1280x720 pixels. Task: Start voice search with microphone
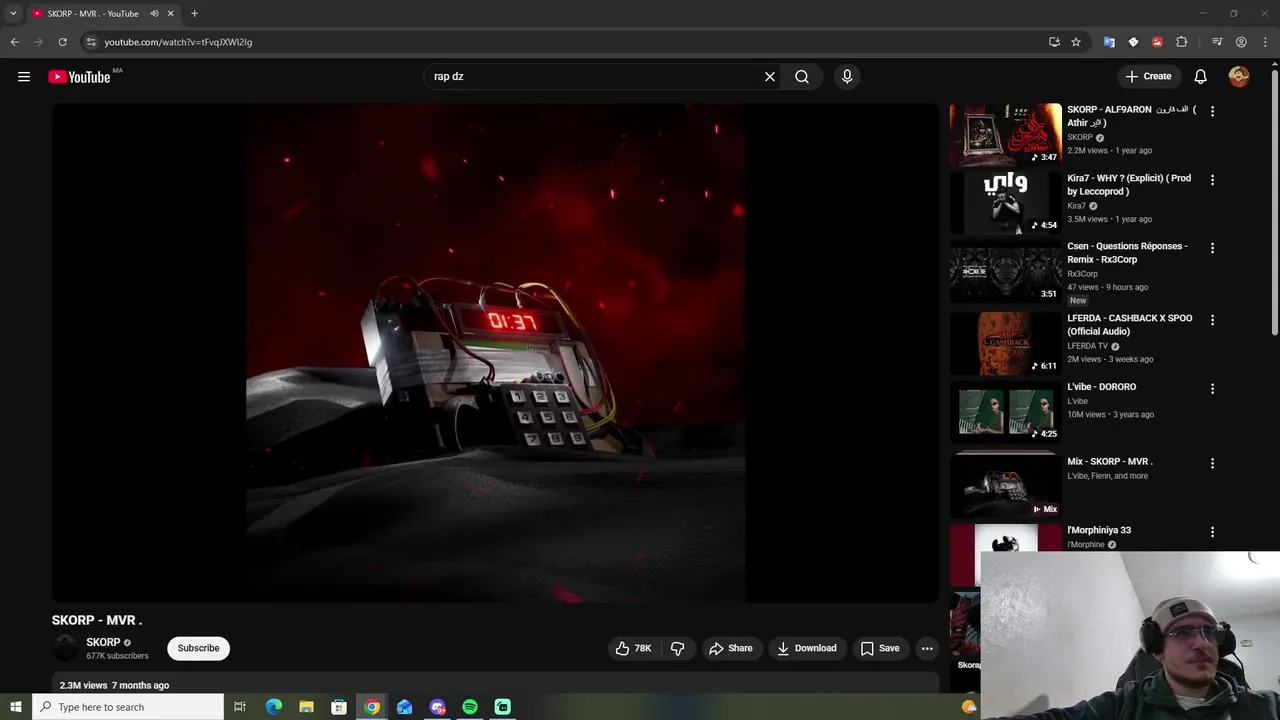point(847,76)
